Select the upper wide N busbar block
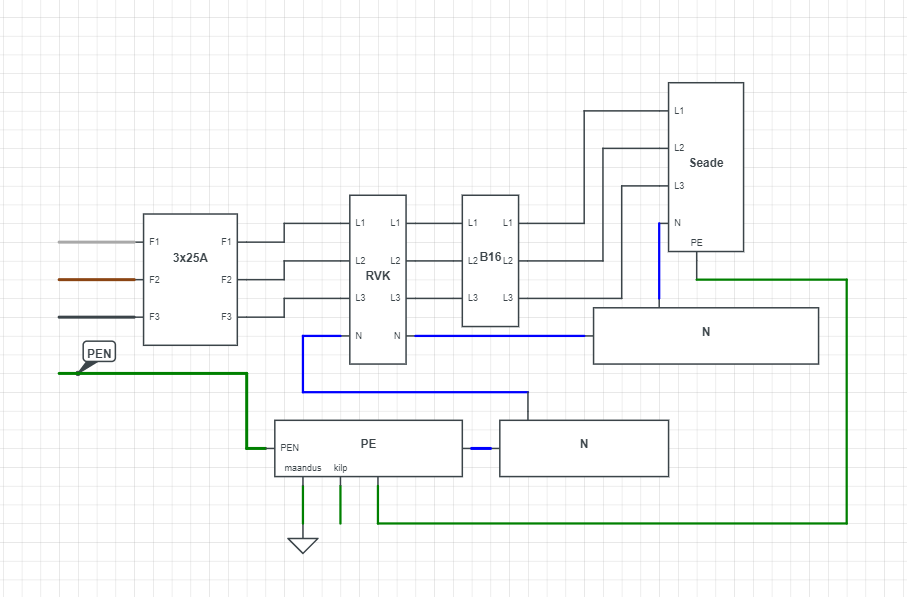Image resolution: width=907 pixels, height=597 pixels. tap(706, 335)
